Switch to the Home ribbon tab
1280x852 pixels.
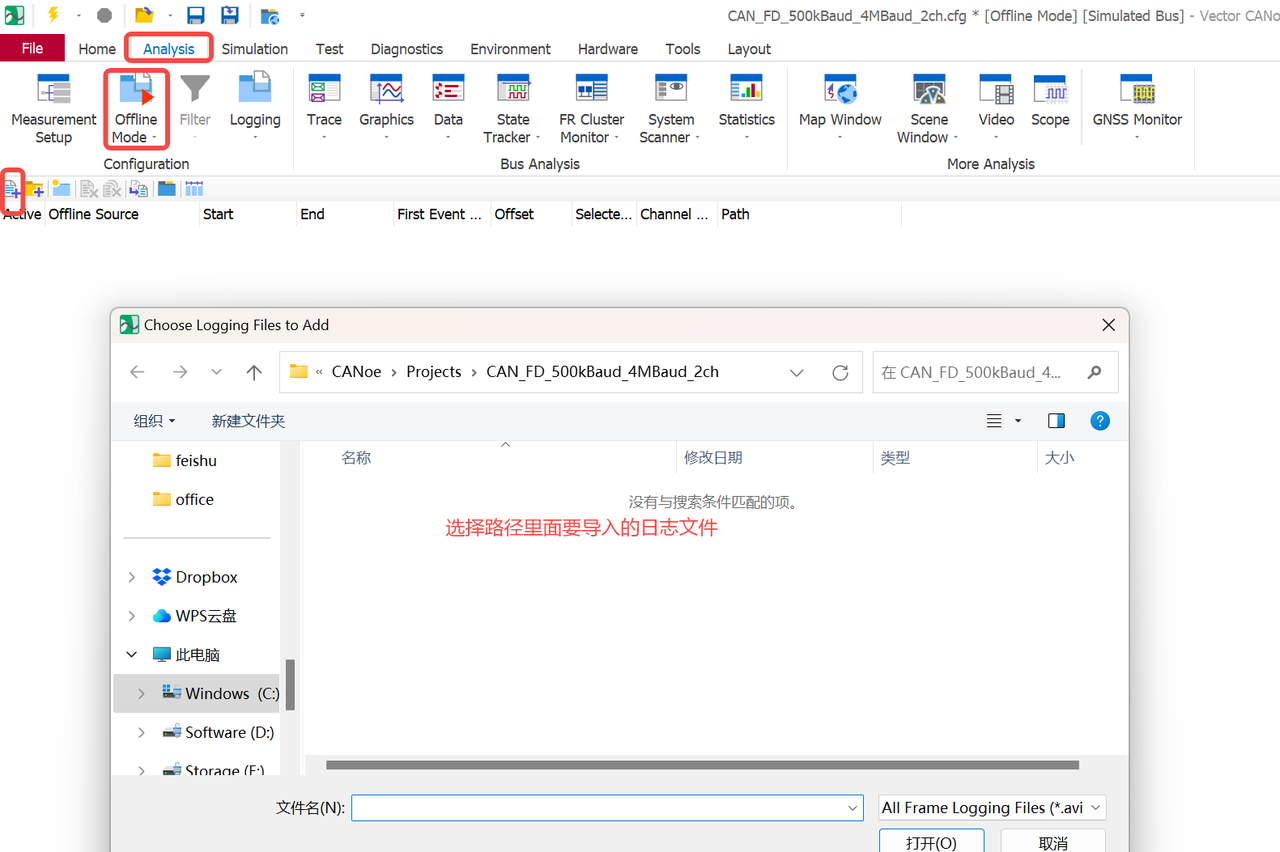97,48
